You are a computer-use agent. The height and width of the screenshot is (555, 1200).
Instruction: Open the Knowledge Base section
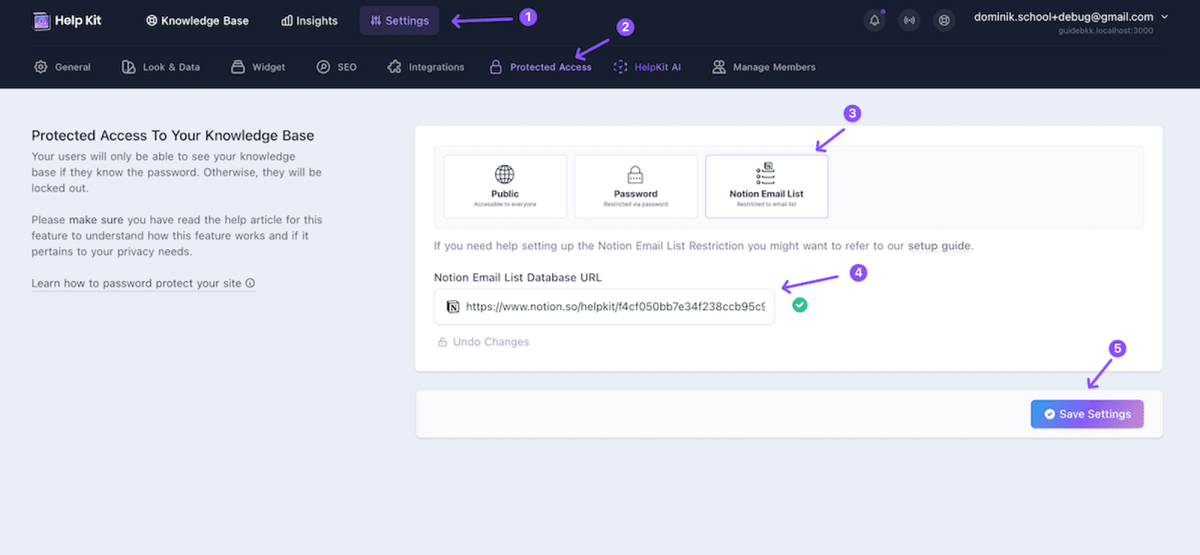pyautogui.click(x=197, y=20)
